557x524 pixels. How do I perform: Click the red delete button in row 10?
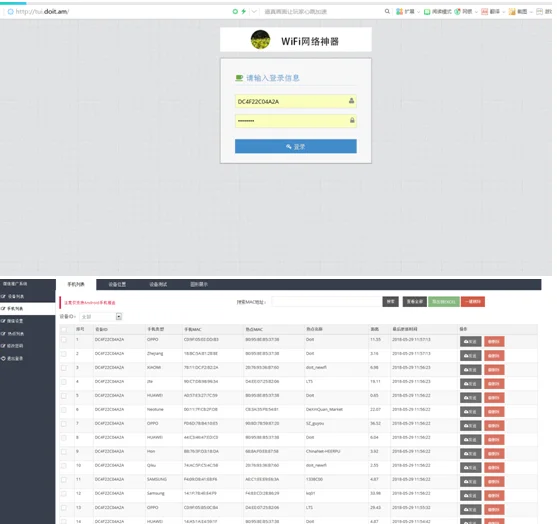(494, 468)
